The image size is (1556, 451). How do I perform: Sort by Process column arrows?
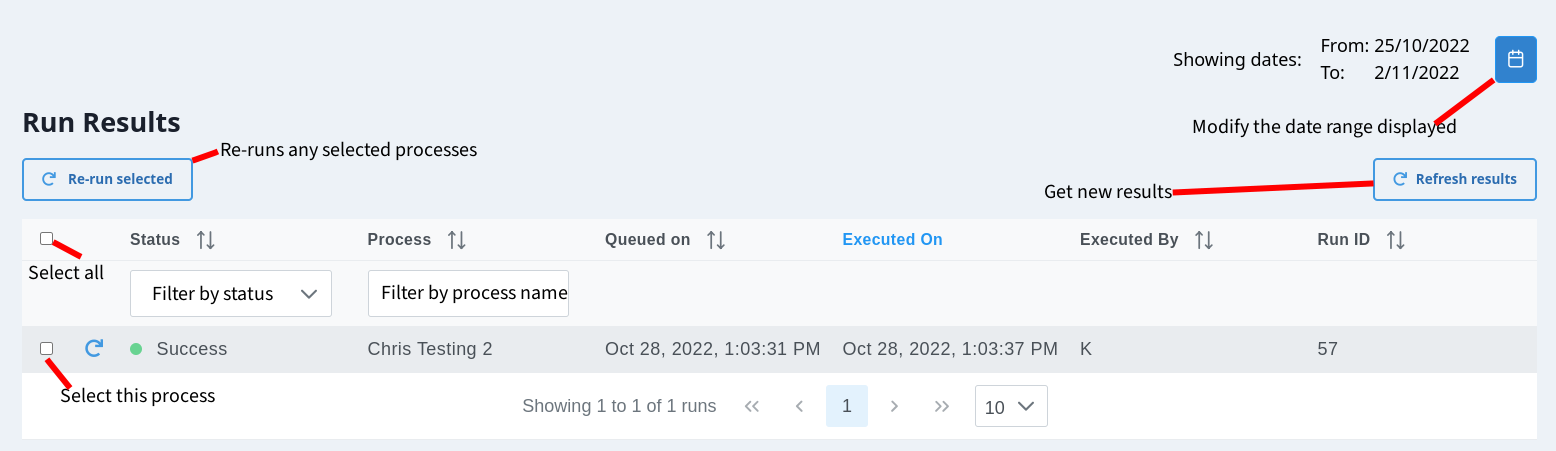[x=457, y=240]
